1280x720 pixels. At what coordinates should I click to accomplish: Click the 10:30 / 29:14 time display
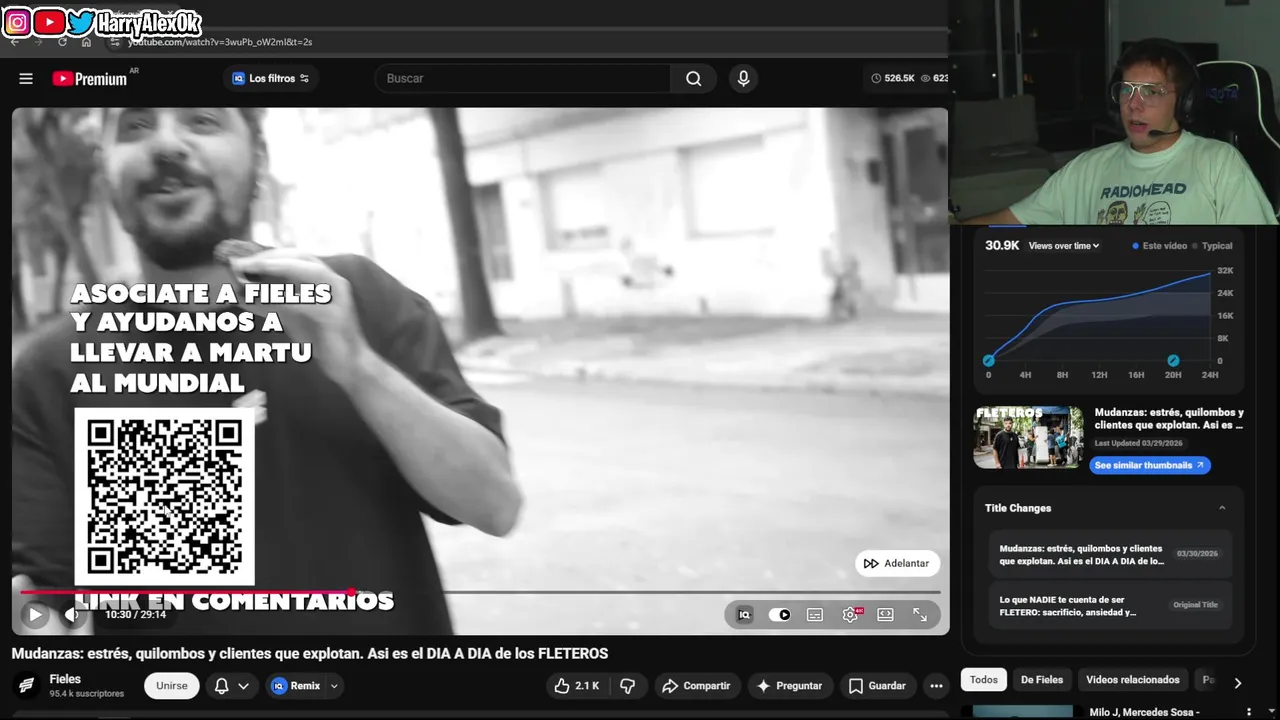135,615
